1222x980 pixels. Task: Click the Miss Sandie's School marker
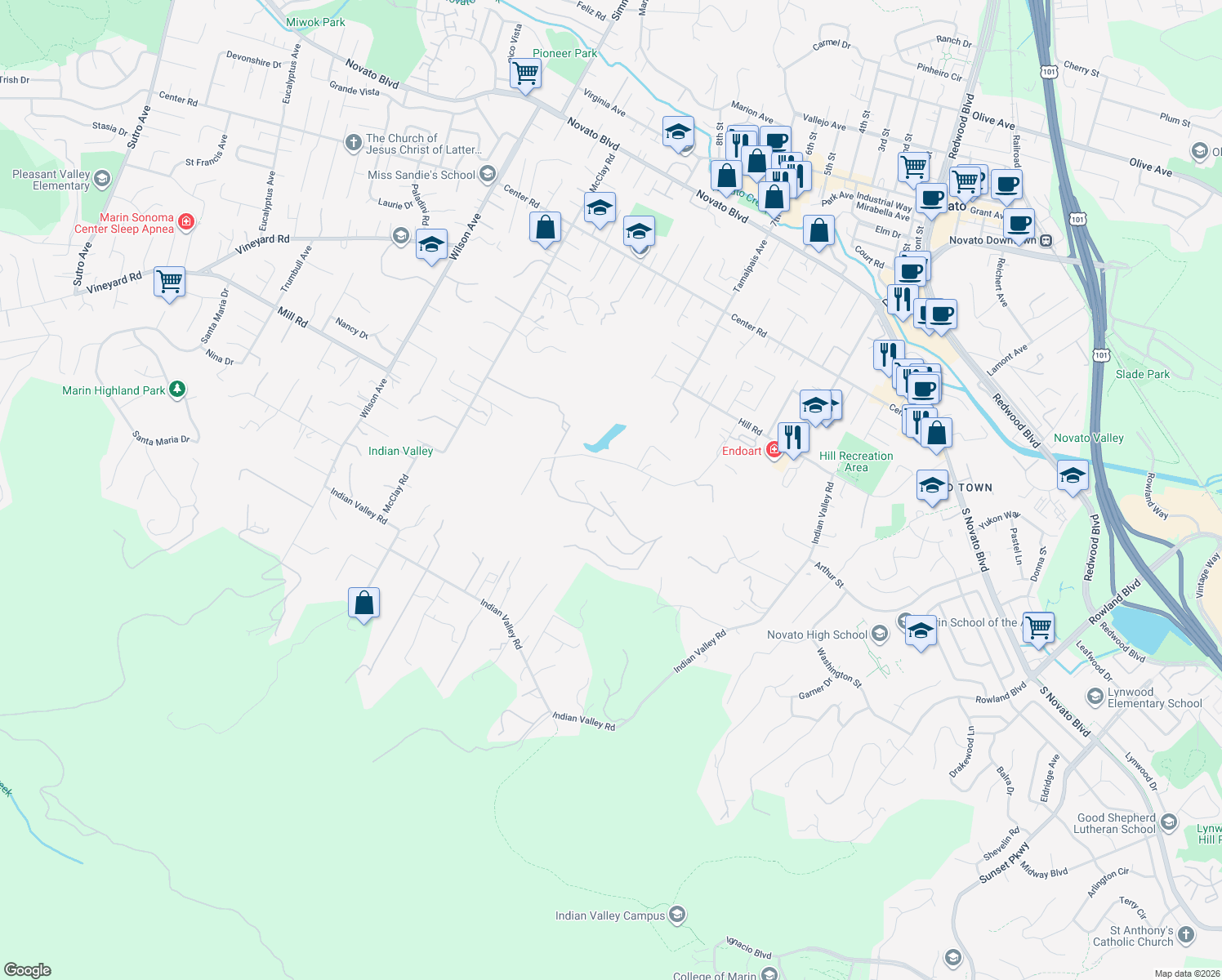[488, 174]
